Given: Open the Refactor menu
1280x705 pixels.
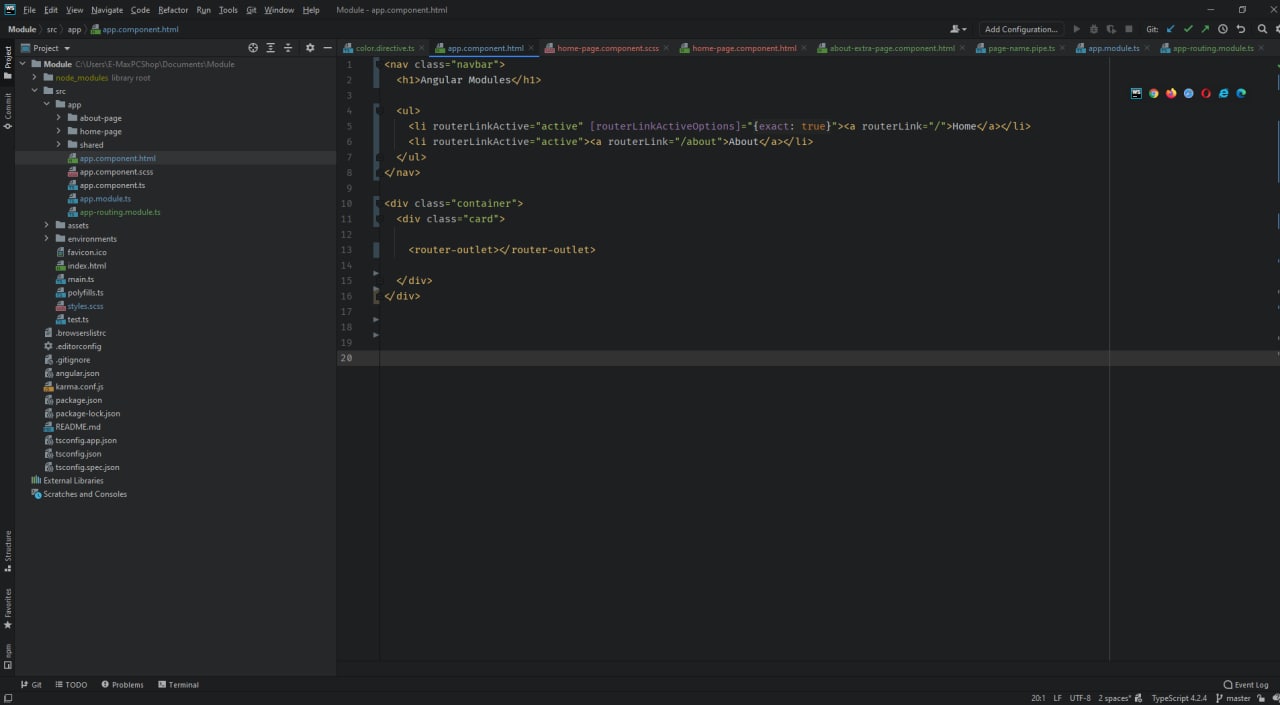Looking at the screenshot, I should coord(173,10).
